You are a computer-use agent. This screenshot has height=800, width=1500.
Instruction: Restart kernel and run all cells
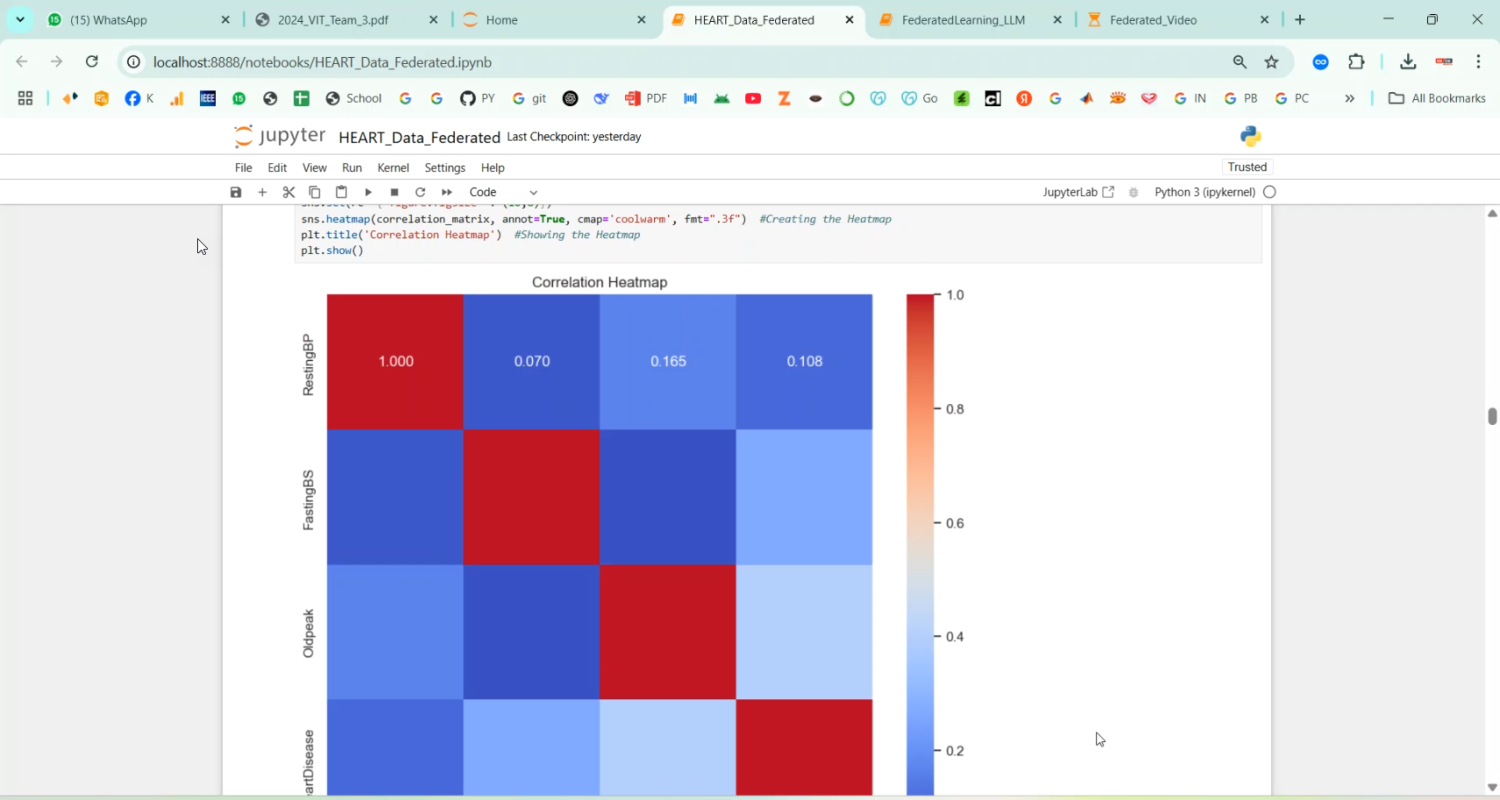[x=446, y=191]
